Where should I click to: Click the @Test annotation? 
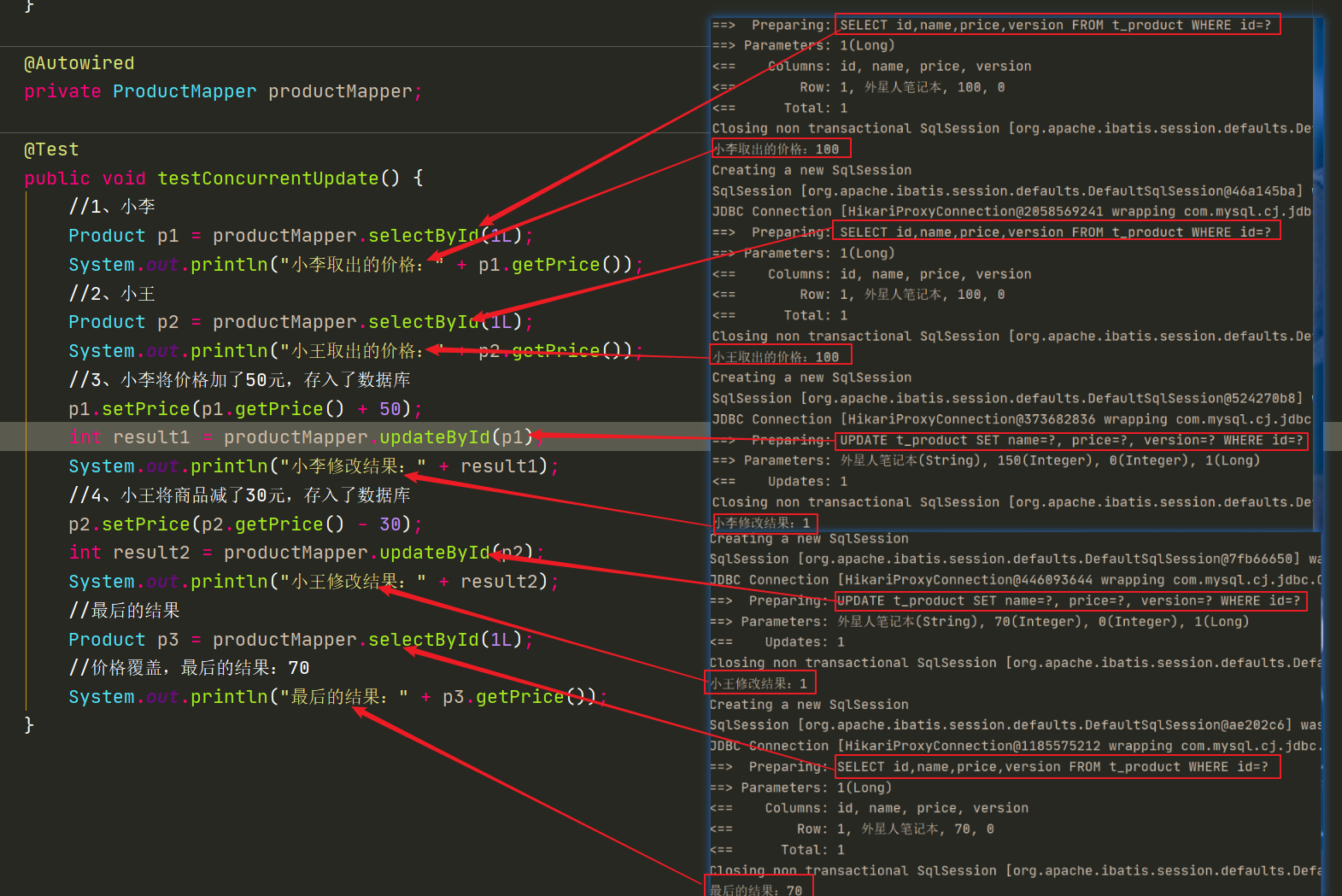coord(51,149)
